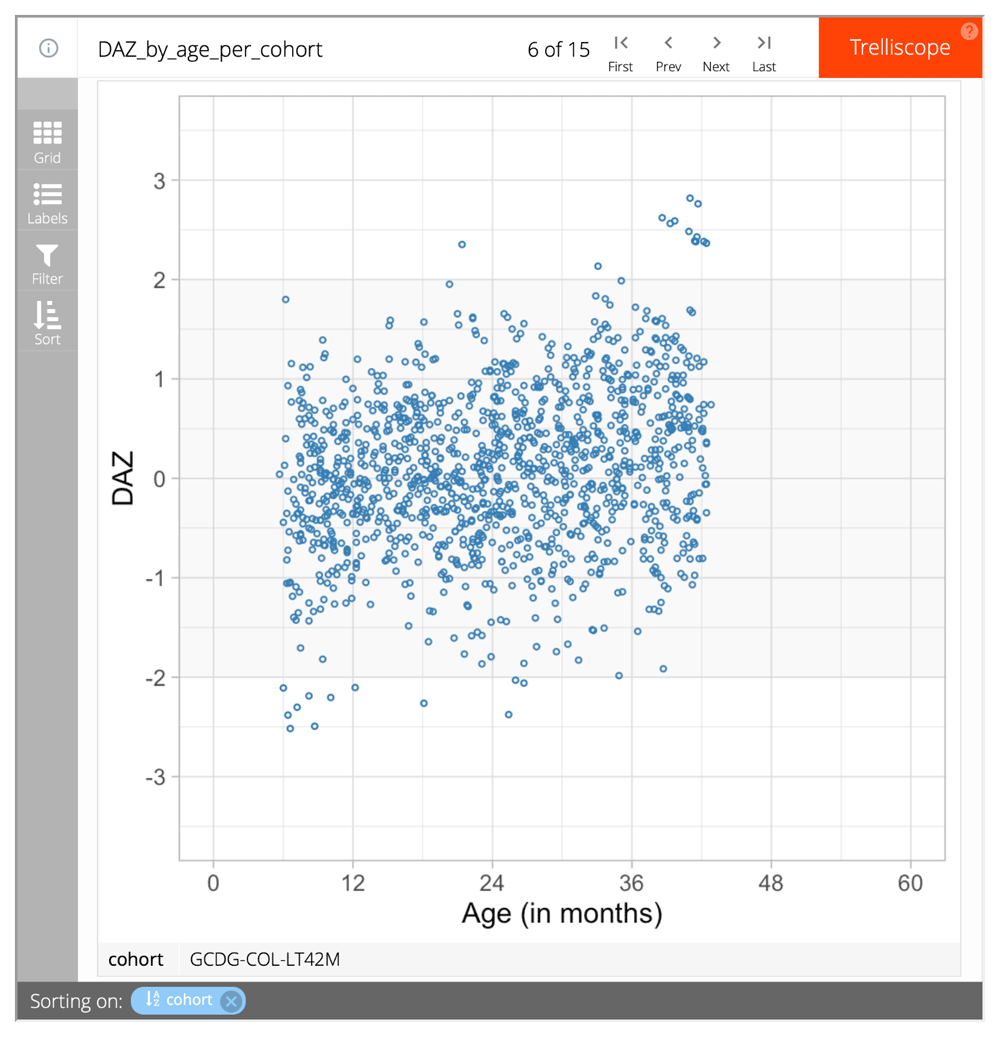Click the orange Trelliscope button
The height and width of the screenshot is (1037, 1000).
click(899, 48)
